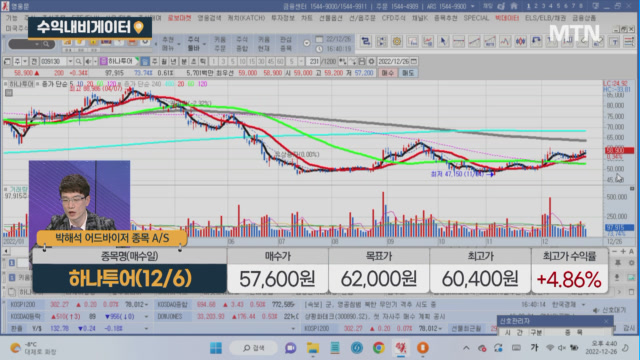This screenshot has width=640, height=360.
Task: Open Chrome from the Windows taskbar
Action: (378, 348)
